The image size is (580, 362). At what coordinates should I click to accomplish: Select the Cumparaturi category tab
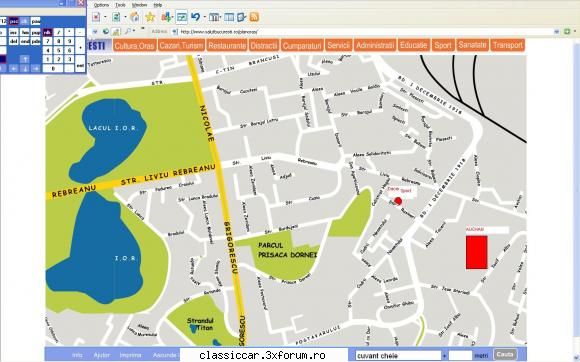click(x=302, y=45)
